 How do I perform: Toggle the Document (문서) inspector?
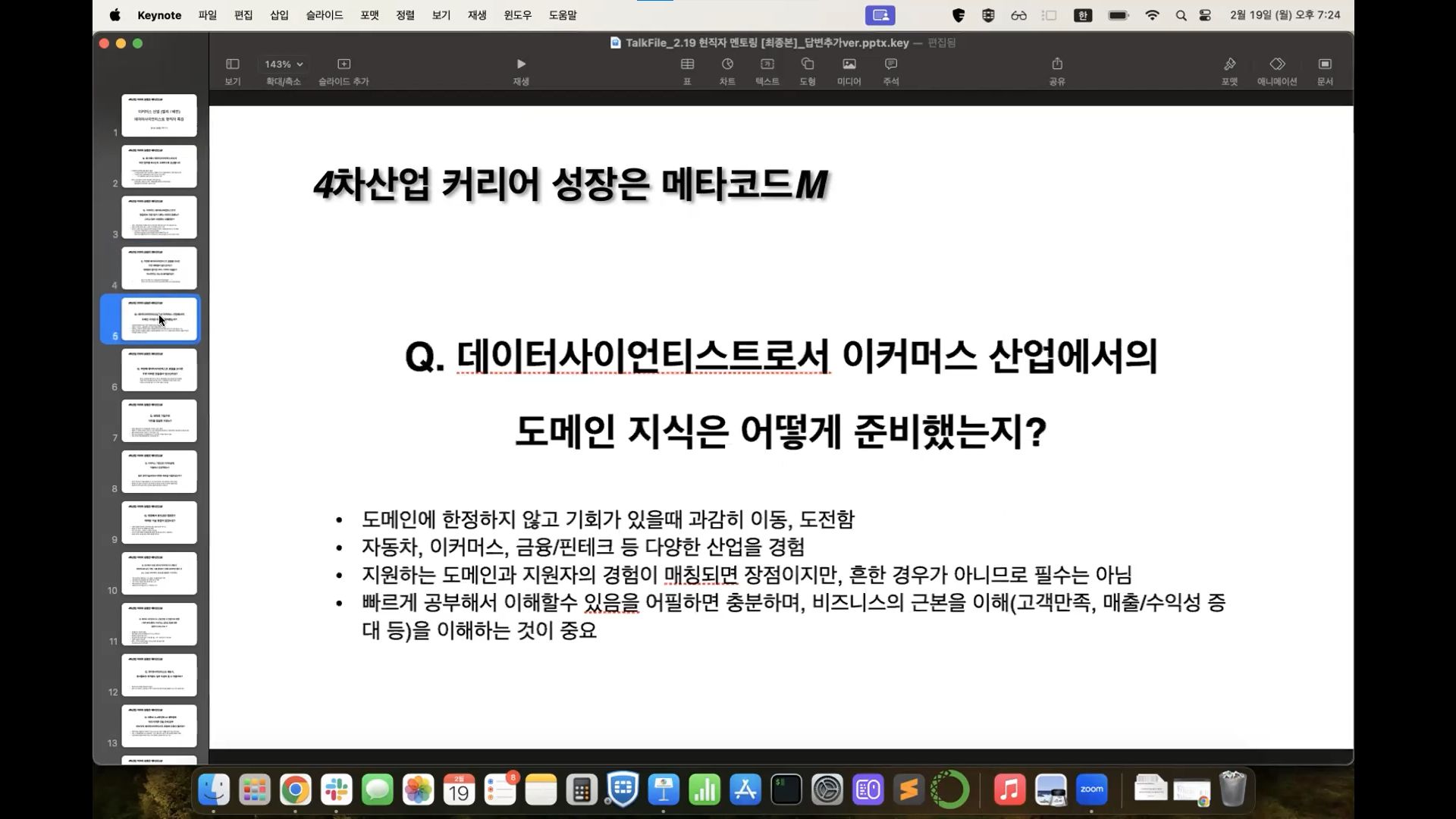coord(1325,64)
